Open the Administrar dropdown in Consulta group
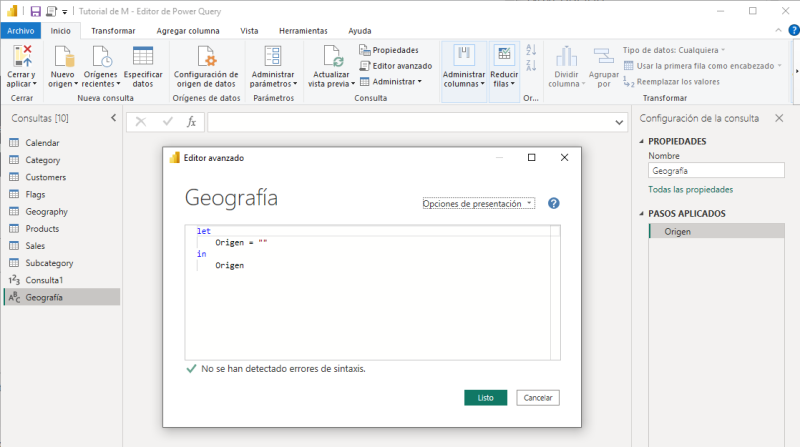The height and width of the screenshot is (447, 800). coord(391,82)
